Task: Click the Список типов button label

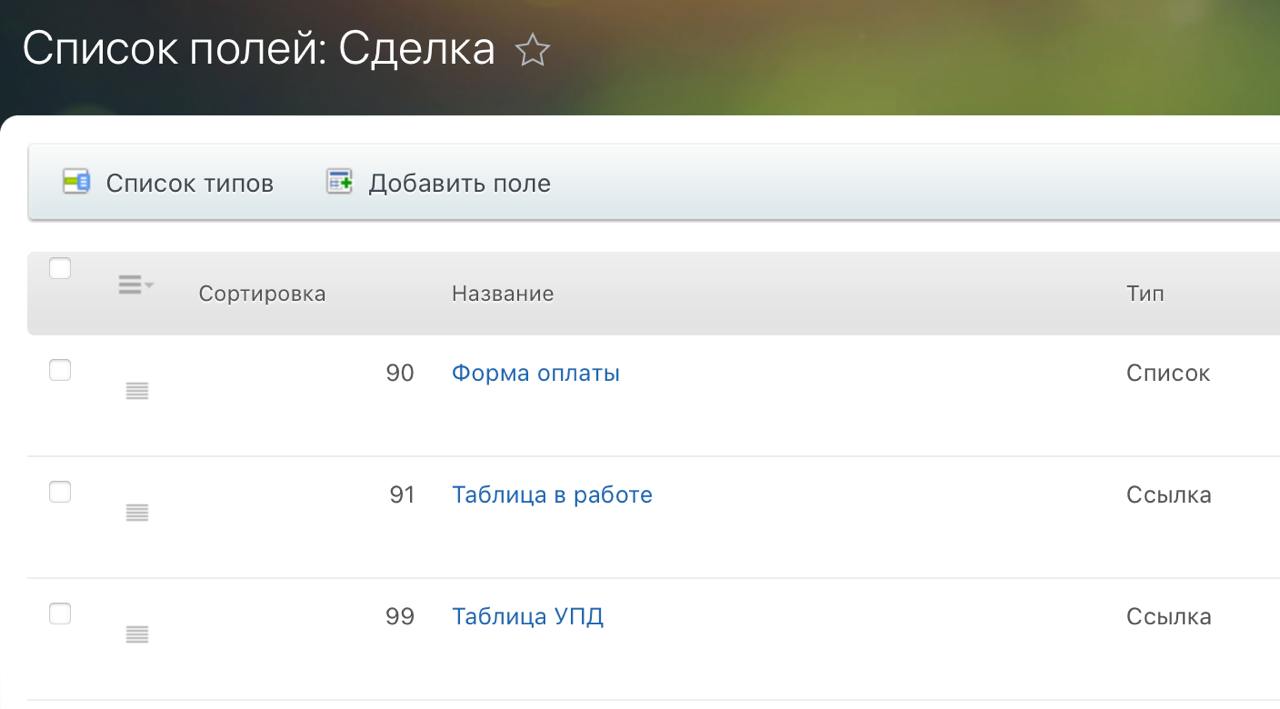Action: [189, 184]
